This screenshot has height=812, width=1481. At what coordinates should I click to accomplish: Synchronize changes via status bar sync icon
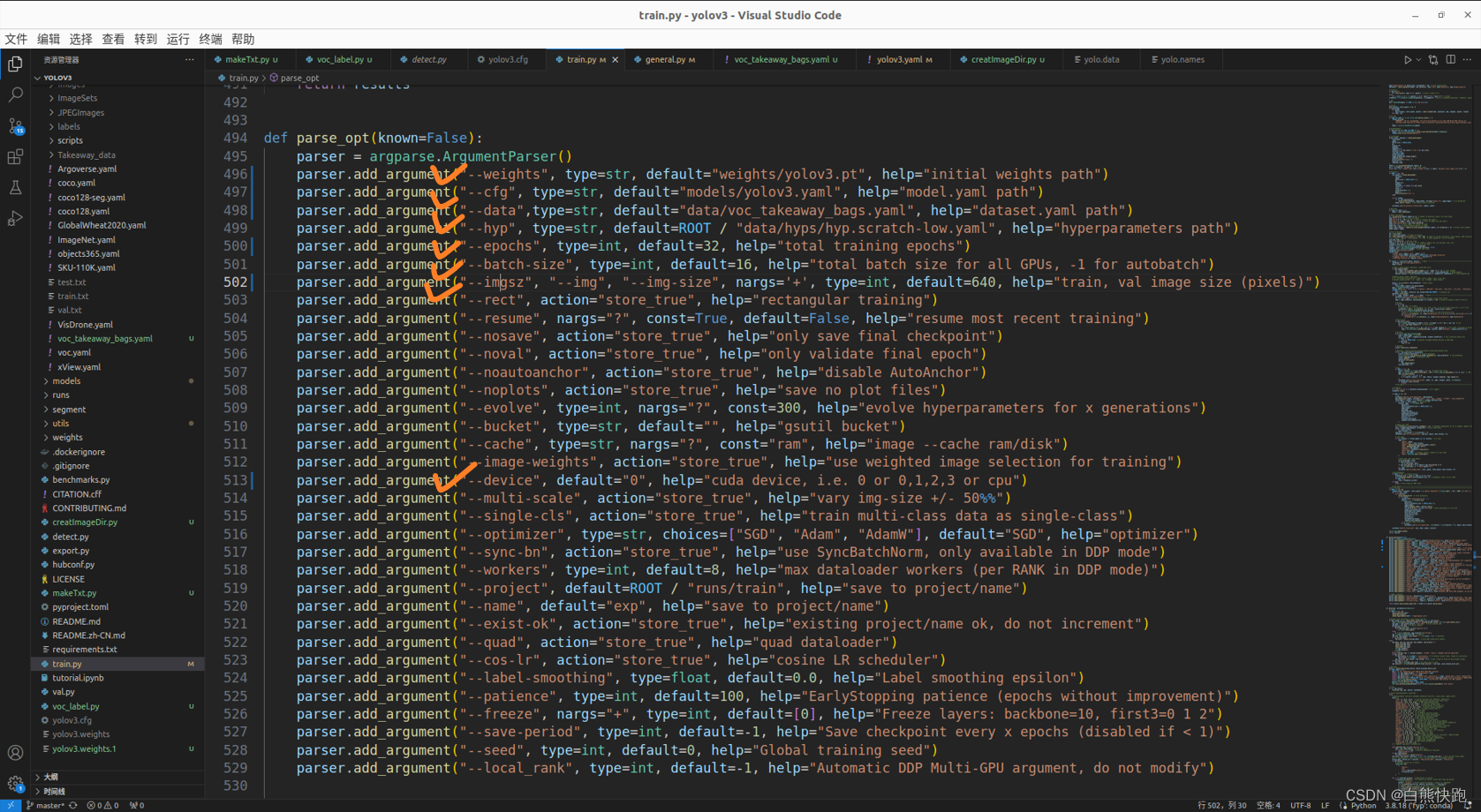point(73,805)
